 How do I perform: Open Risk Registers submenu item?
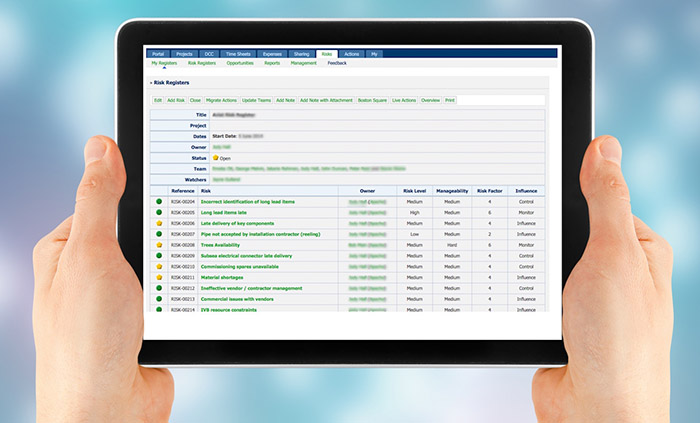point(202,63)
